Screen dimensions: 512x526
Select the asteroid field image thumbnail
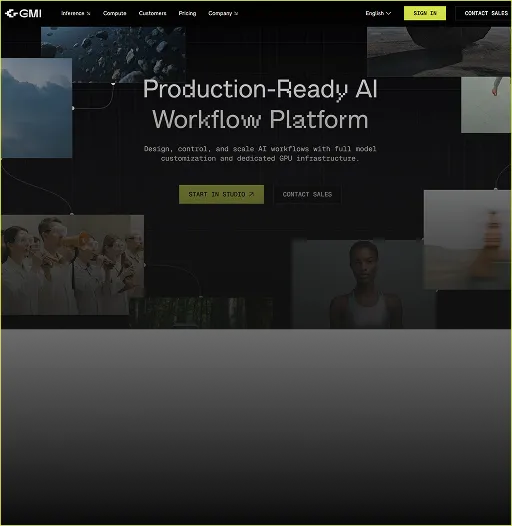tap(113, 54)
